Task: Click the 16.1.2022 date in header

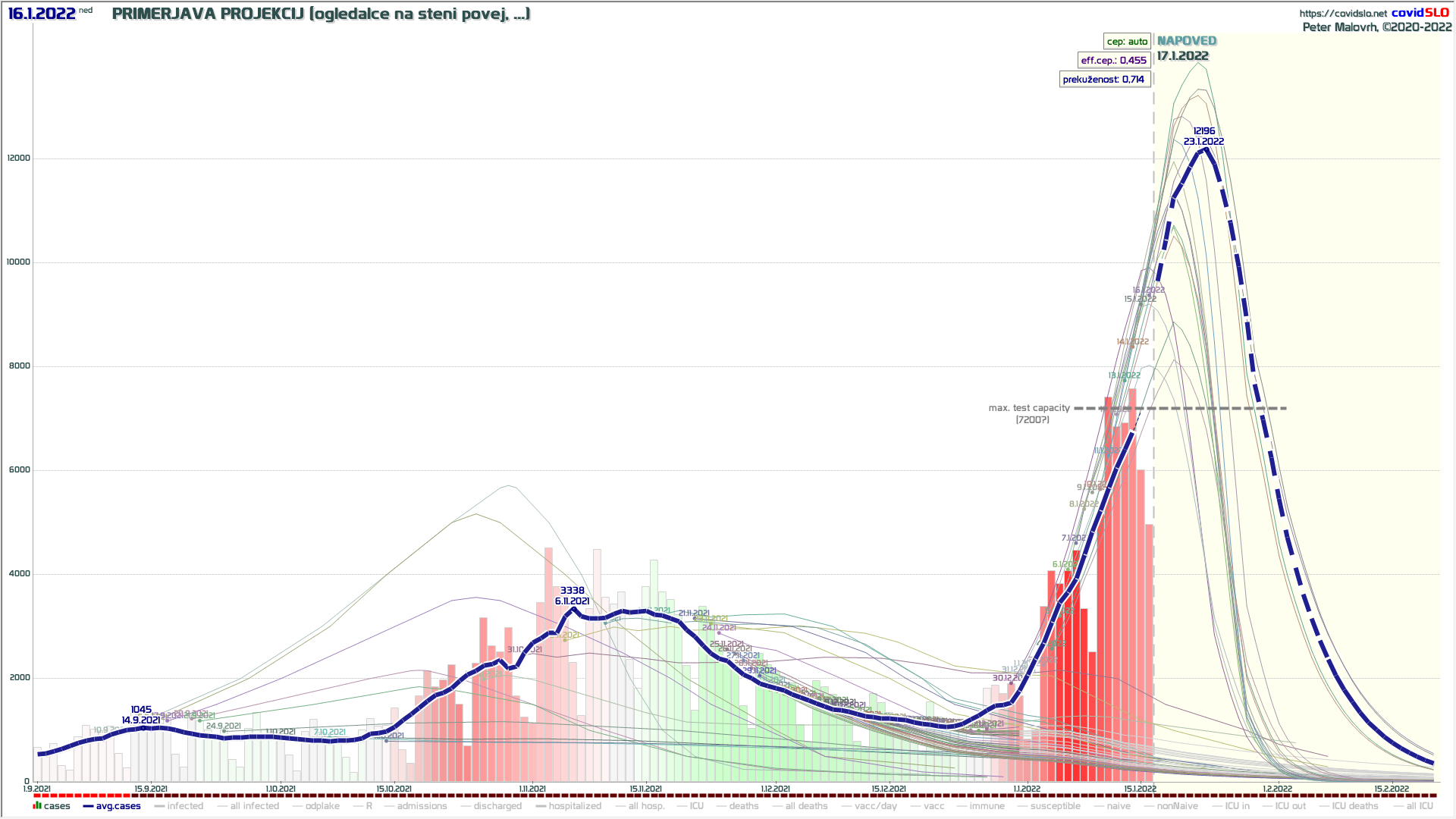Action: click(42, 14)
